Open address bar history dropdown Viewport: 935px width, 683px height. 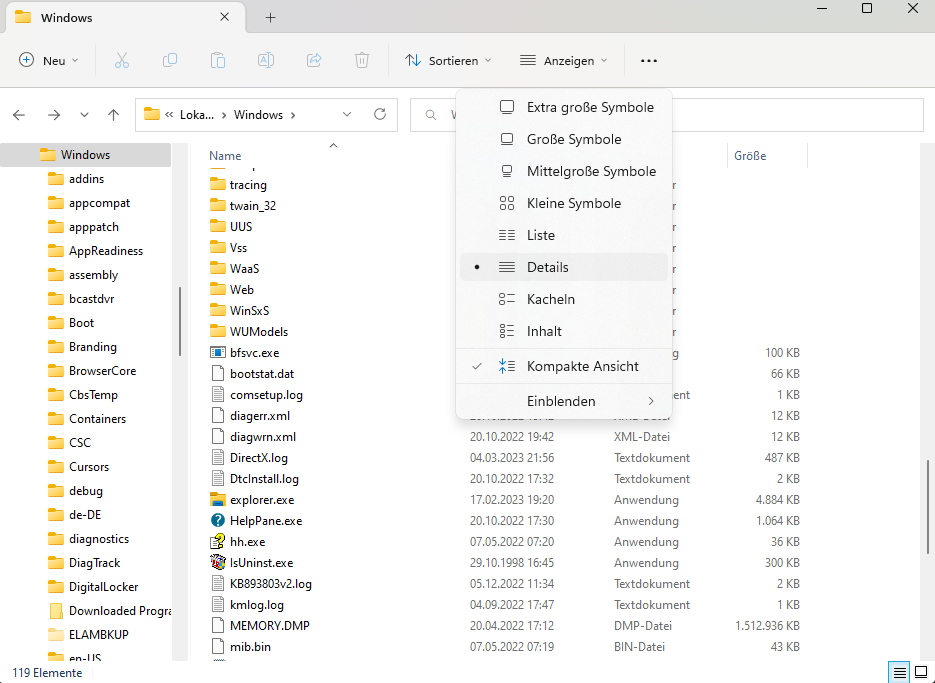click(x=347, y=114)
